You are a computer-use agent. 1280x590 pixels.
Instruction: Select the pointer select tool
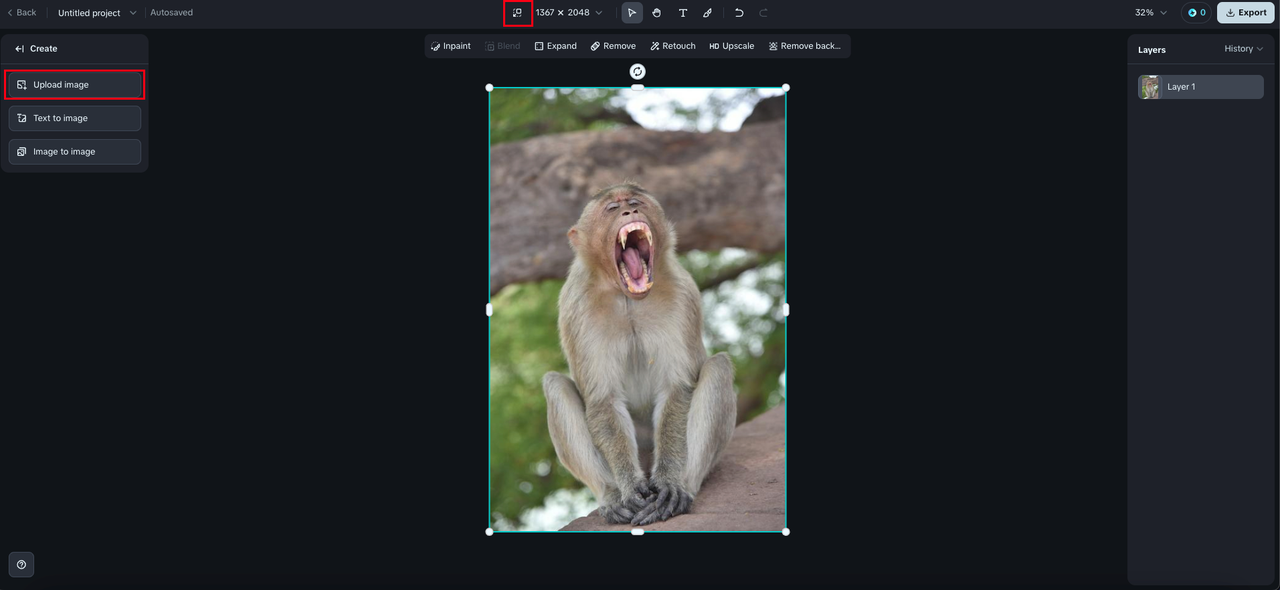pyautogui.click(x=632, y=13)
